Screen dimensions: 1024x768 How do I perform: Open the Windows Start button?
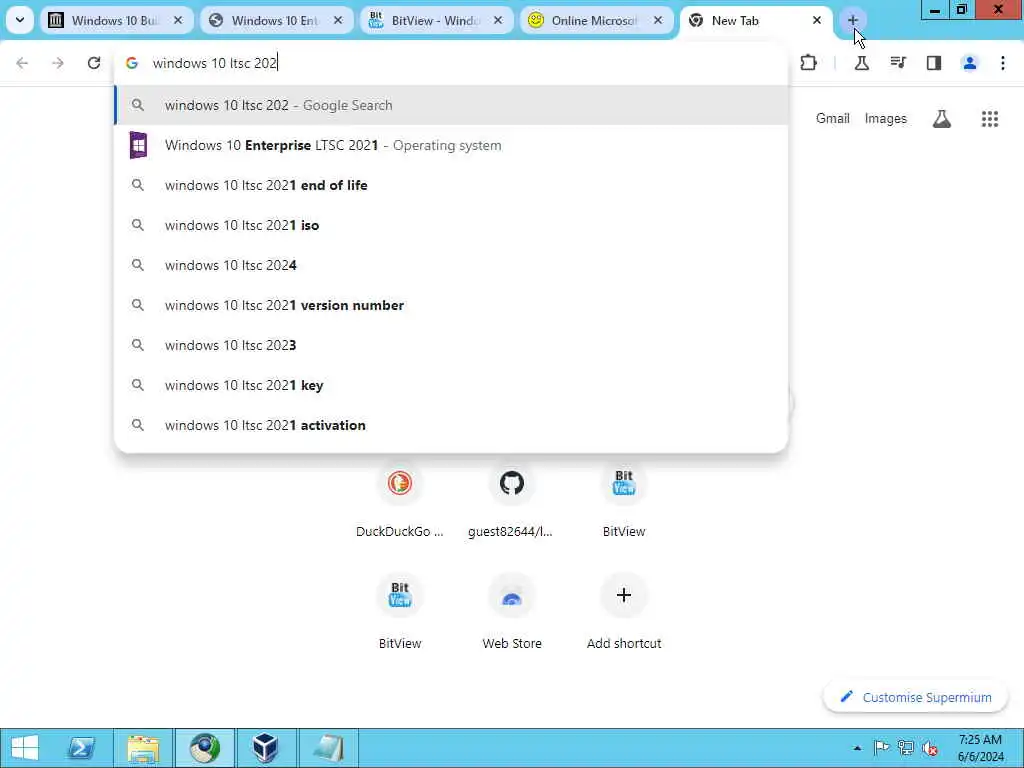point(25,748)
